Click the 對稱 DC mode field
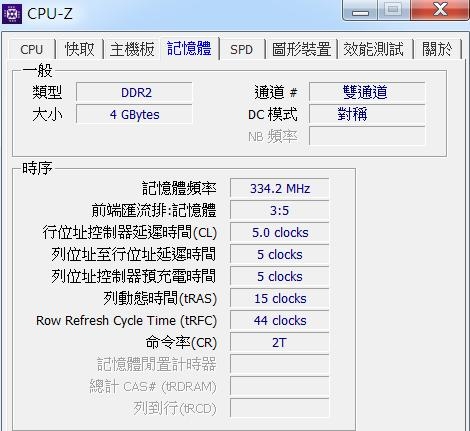The image size is (470, 431). [367, 114]
